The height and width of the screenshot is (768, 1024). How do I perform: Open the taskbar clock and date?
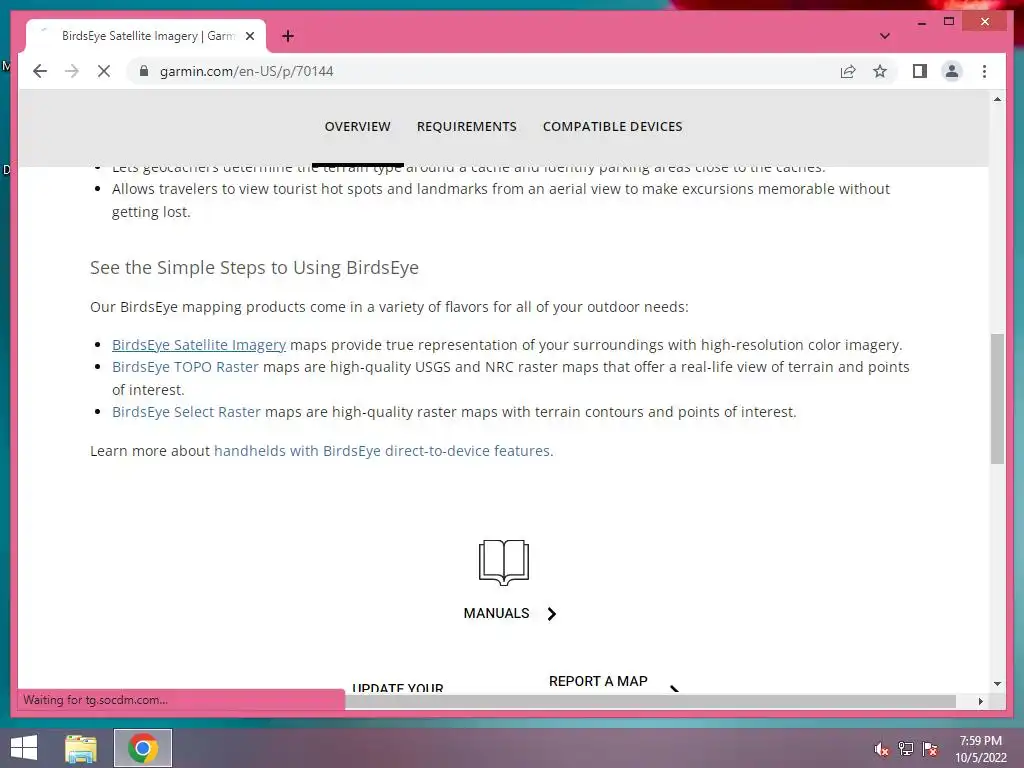pyautogui.click(x=981, y=749)
